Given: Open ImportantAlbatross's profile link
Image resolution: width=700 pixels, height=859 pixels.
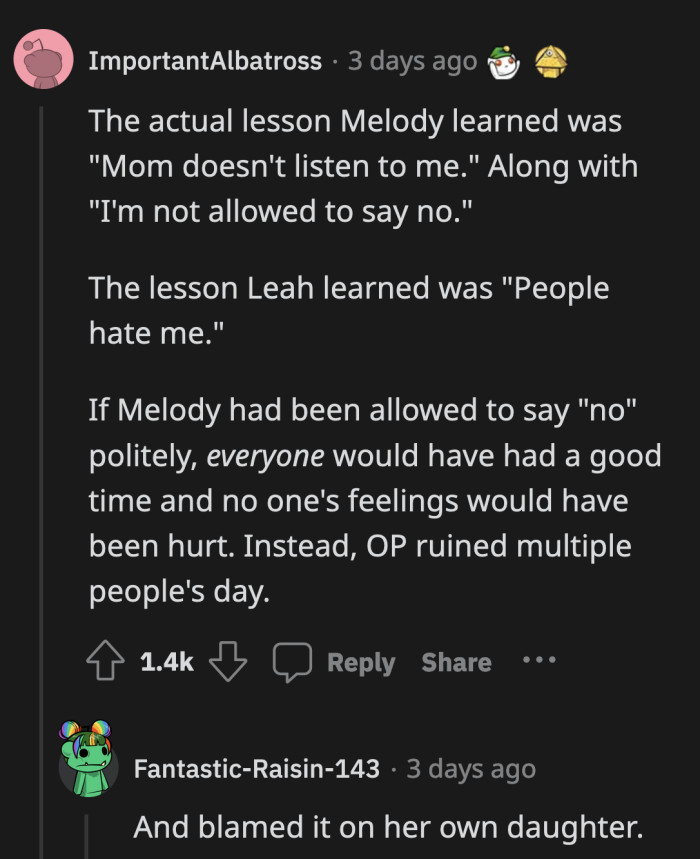Looking at the screenshot, I should pyautogui.click(x=203, y=60).
